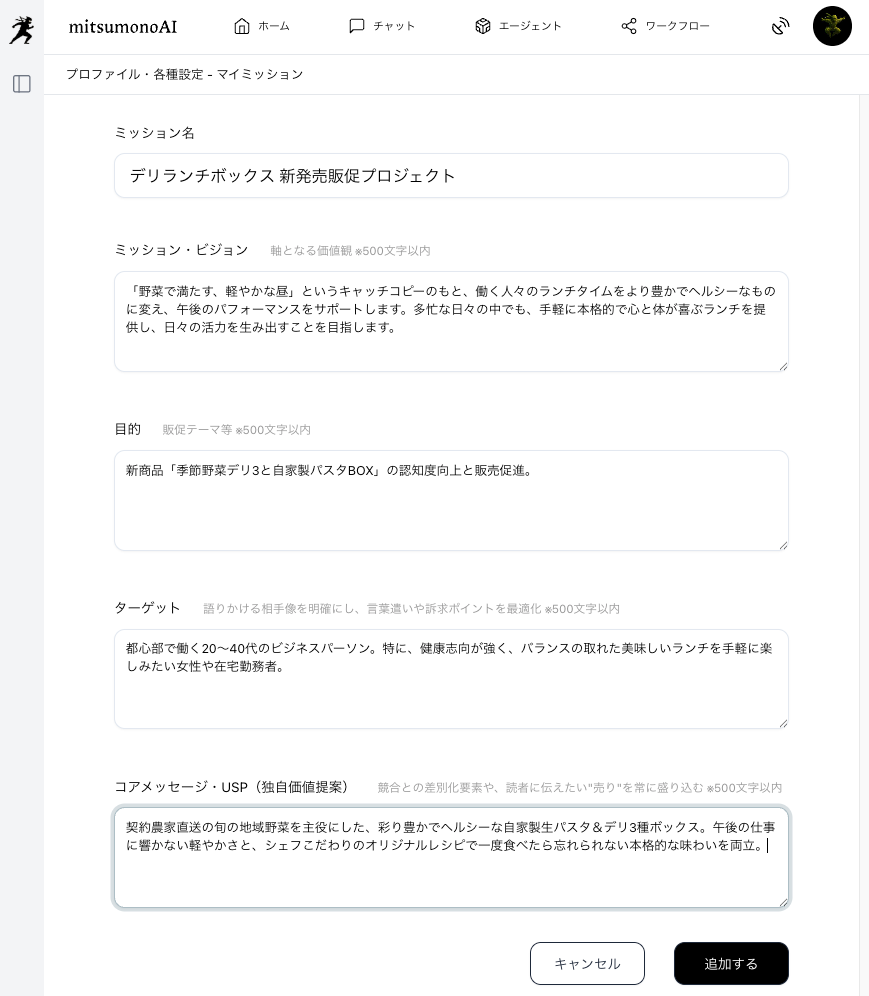This screenshot has height=996, width=869.
Task: Click the agent cube icon
Action: pos(483,26)
